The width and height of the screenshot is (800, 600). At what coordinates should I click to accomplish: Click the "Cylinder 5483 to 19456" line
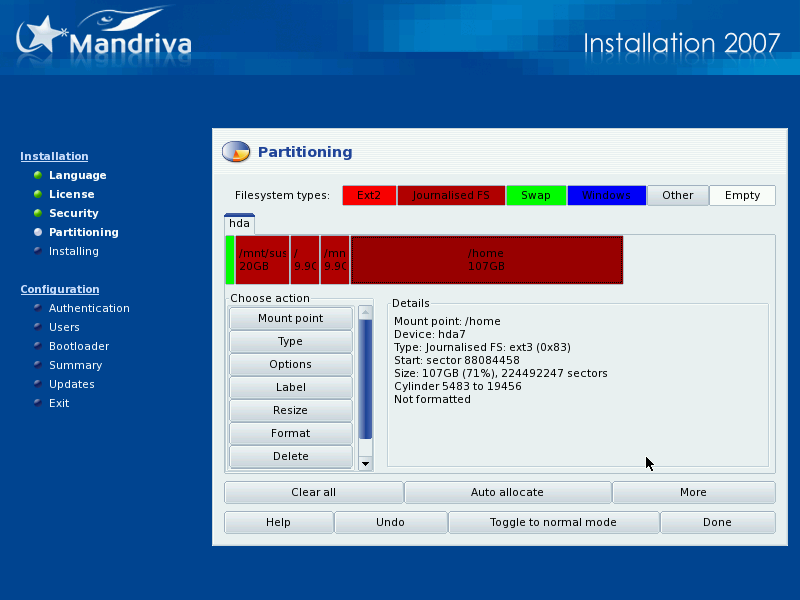(x=458, y=386)
